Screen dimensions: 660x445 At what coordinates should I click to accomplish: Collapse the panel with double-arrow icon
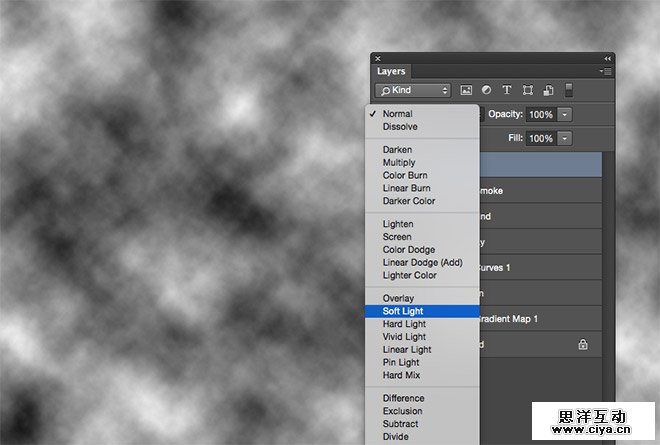[x=607, y=59]
